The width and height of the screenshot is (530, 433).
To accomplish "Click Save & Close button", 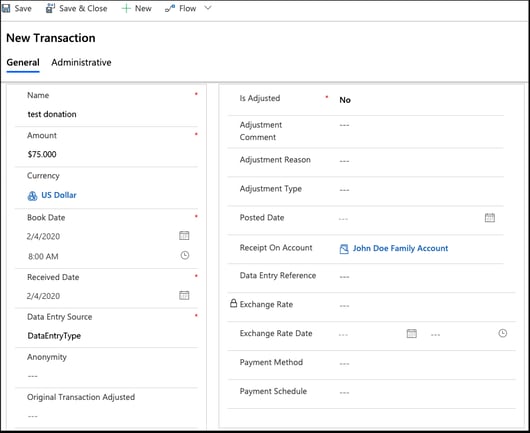I will 77,8.
